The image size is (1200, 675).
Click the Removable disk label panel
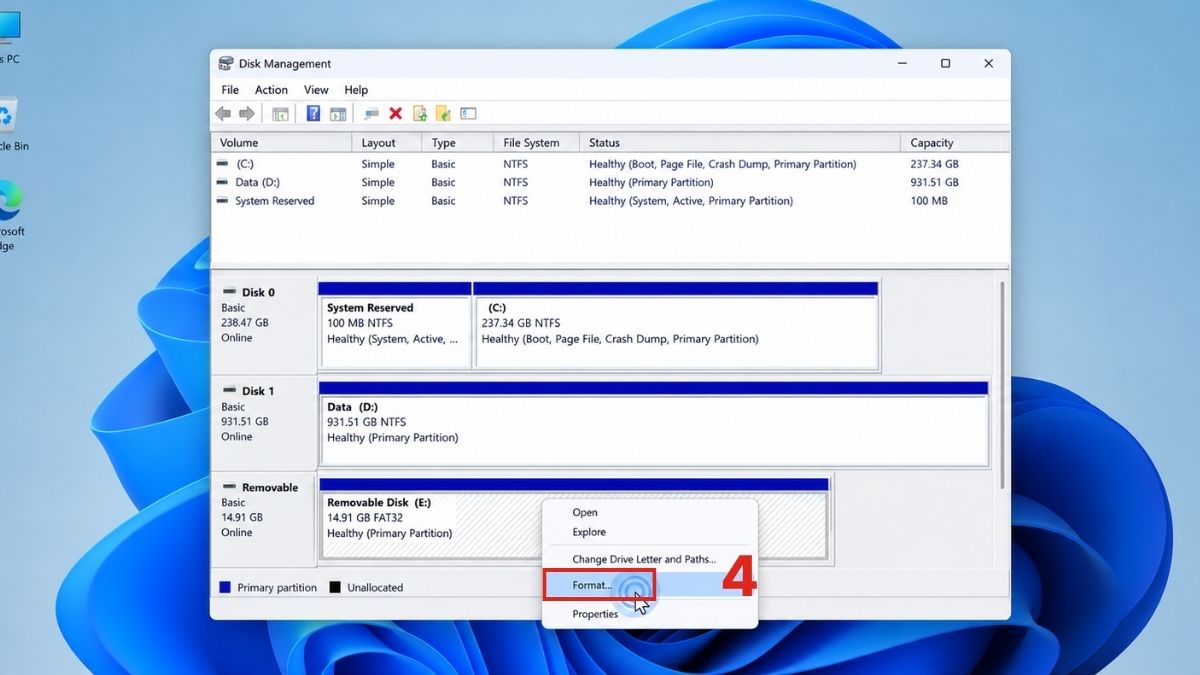pyautogui.click(x=264, y=518)
